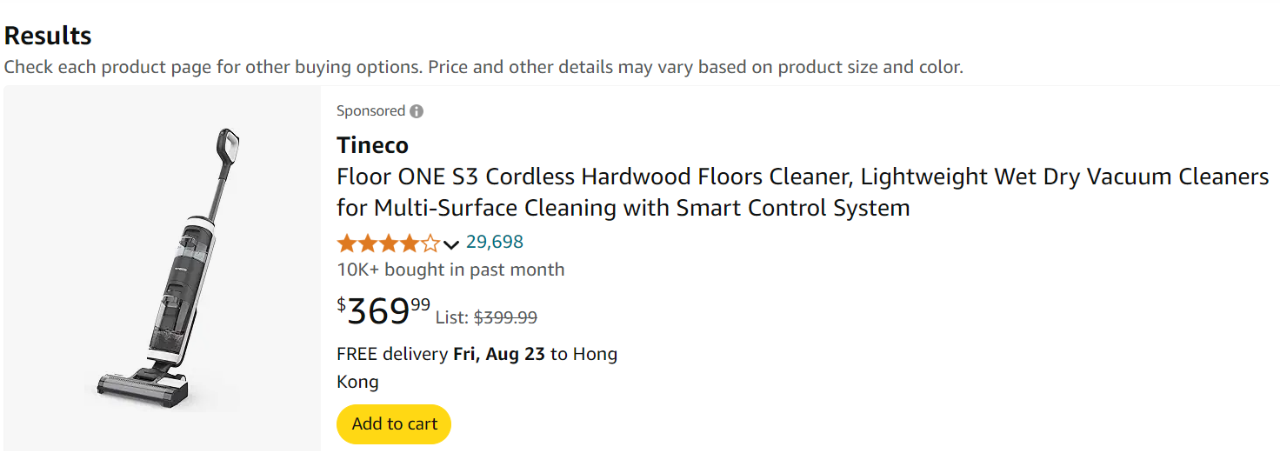Open the 29,698 ratings link
The height and width of the screenshot is (451, 1280).
pos(494,242)
